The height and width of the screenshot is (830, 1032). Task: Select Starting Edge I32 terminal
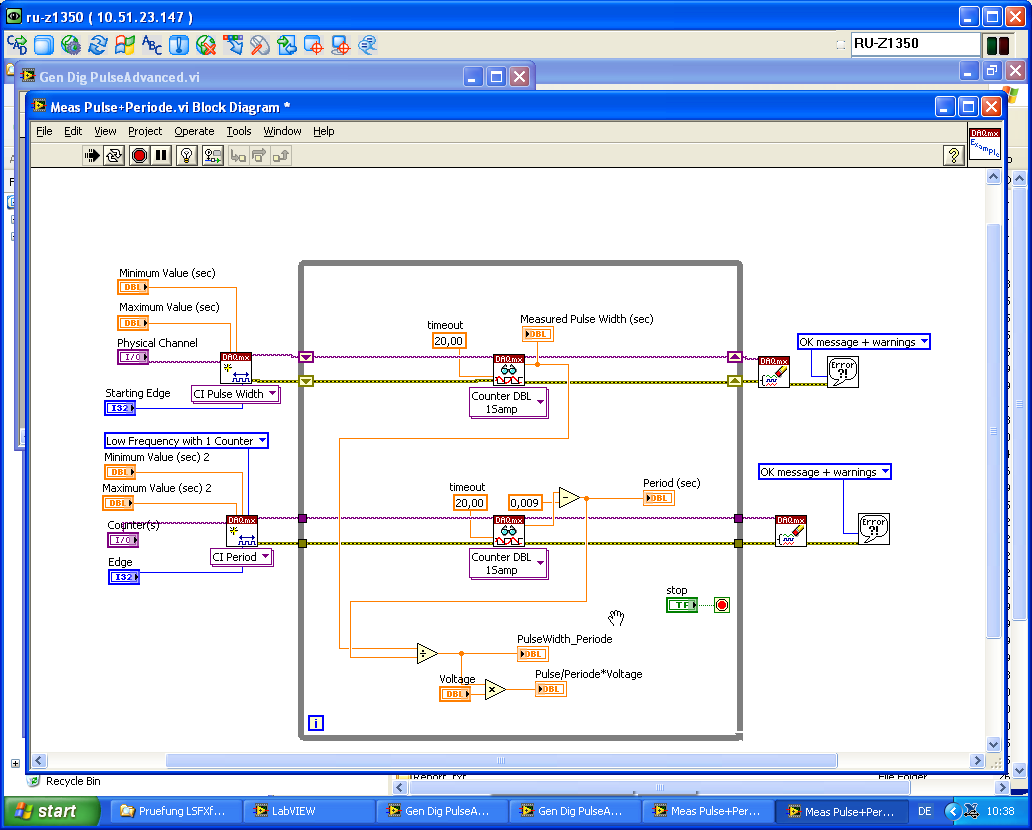coord(120,408)
